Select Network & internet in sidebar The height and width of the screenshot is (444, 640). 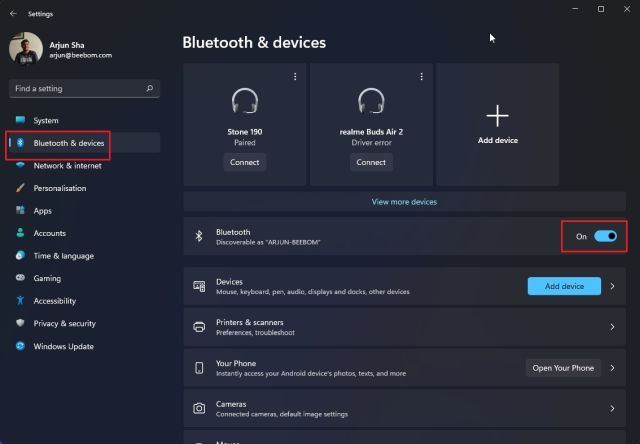(x=67, y=166)
